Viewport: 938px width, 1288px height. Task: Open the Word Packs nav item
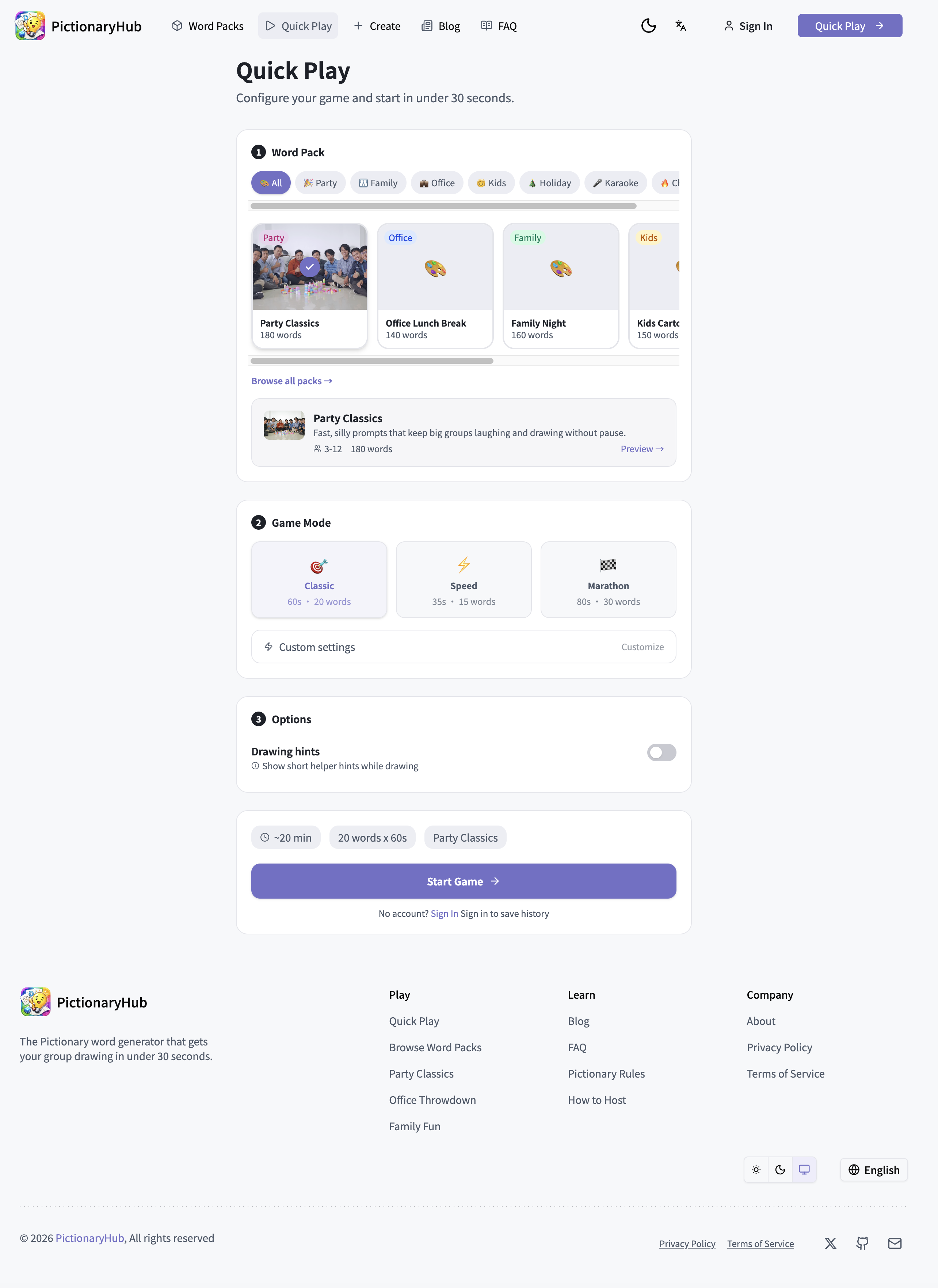coord(208,26)
